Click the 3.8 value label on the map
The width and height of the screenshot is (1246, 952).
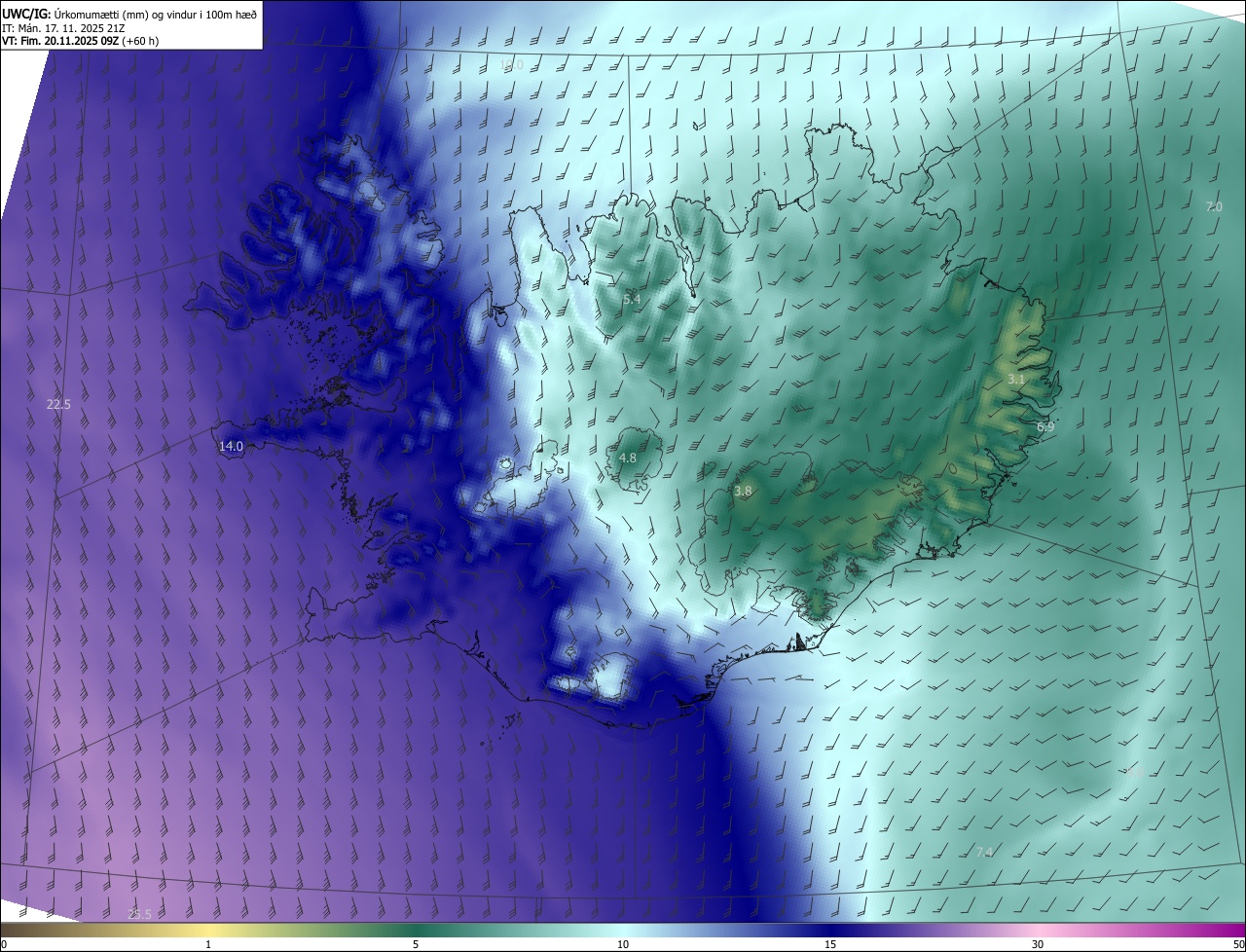(743, 492)
